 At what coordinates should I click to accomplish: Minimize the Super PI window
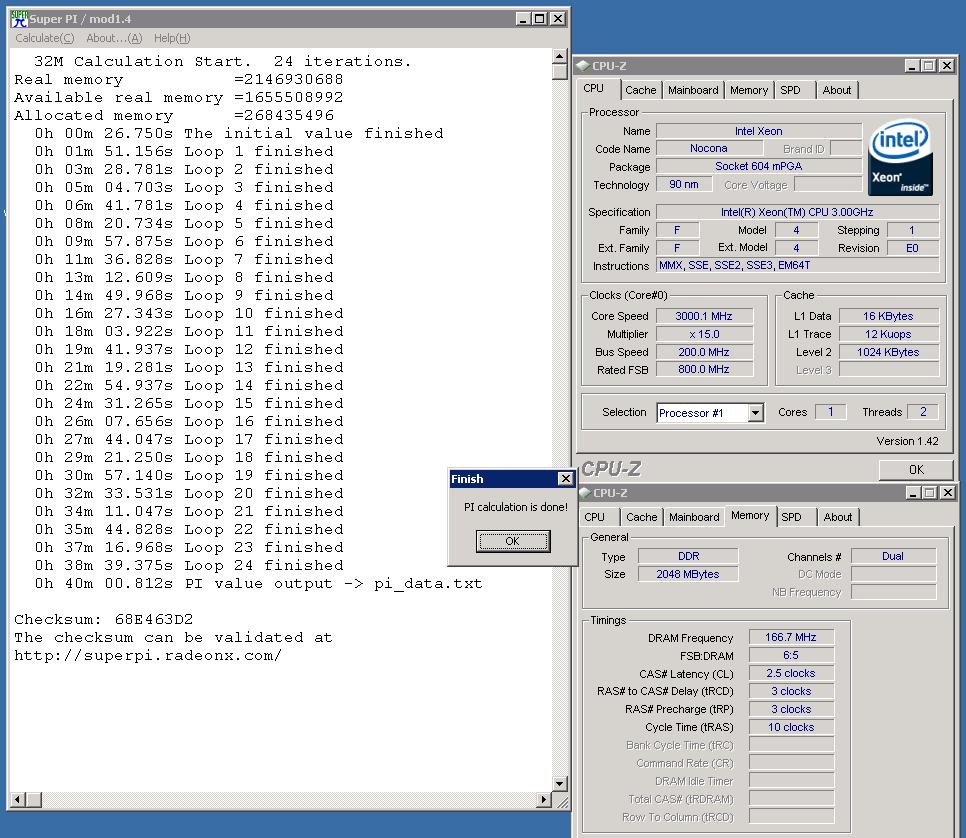(523, 18)
